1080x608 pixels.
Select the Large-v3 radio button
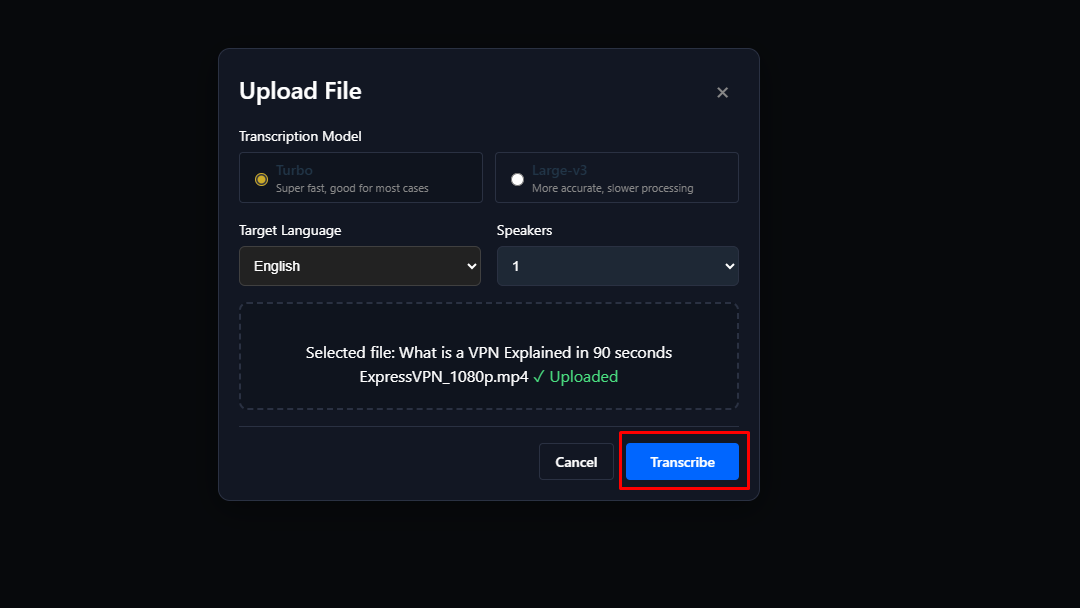pos(517,179)
